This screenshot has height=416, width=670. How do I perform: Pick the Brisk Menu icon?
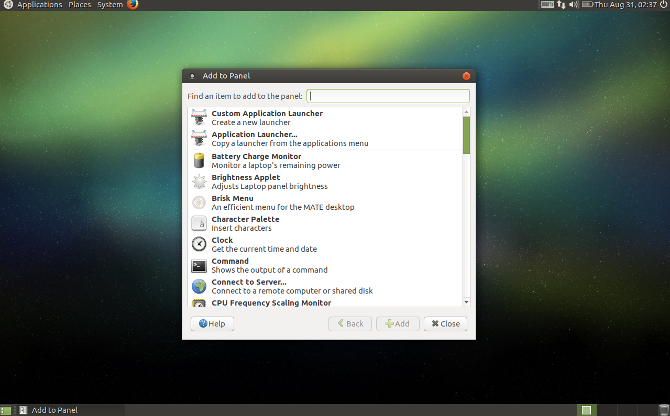coord(199,202)
